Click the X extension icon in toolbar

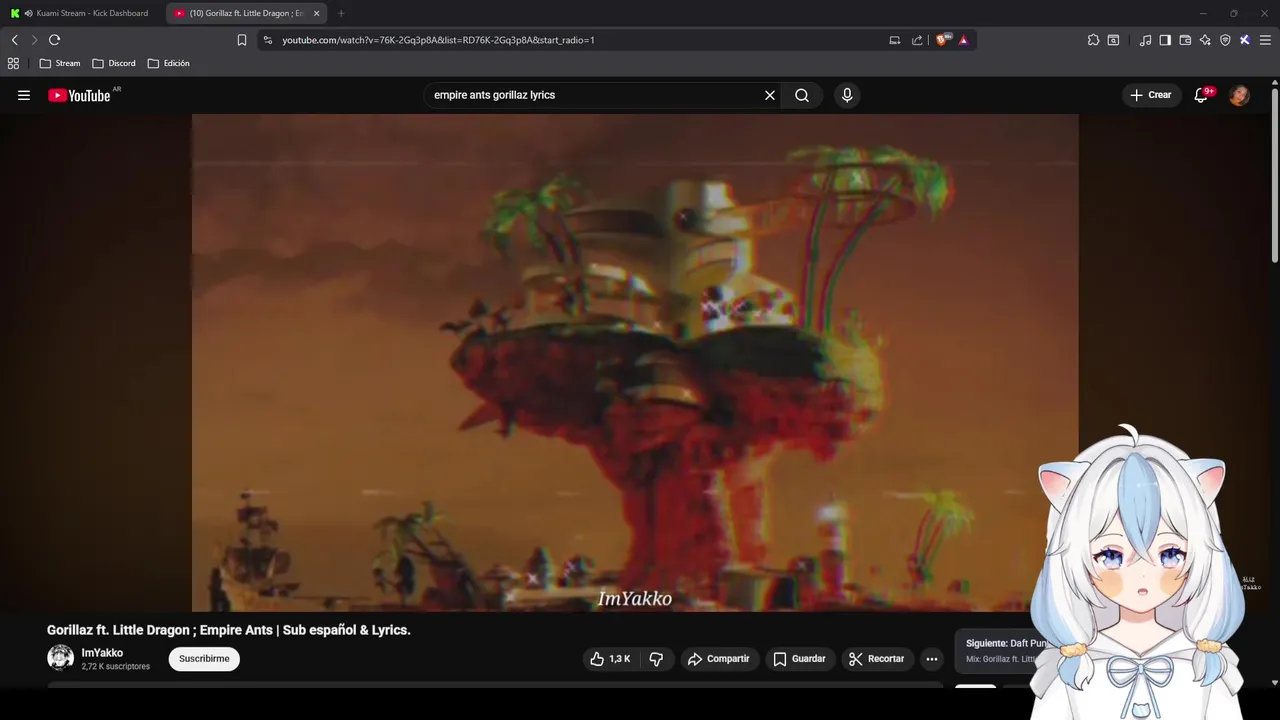coord(1245,40)
